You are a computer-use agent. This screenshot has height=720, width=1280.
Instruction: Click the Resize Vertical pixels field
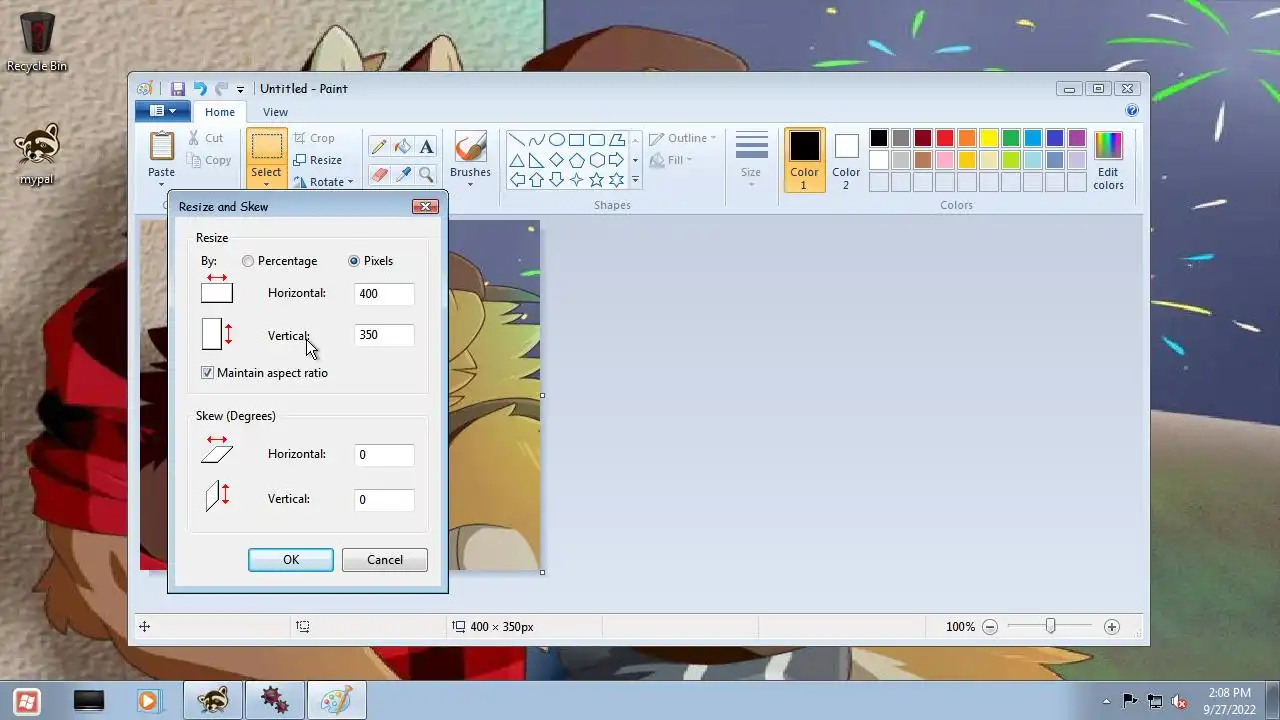(384, 335)
